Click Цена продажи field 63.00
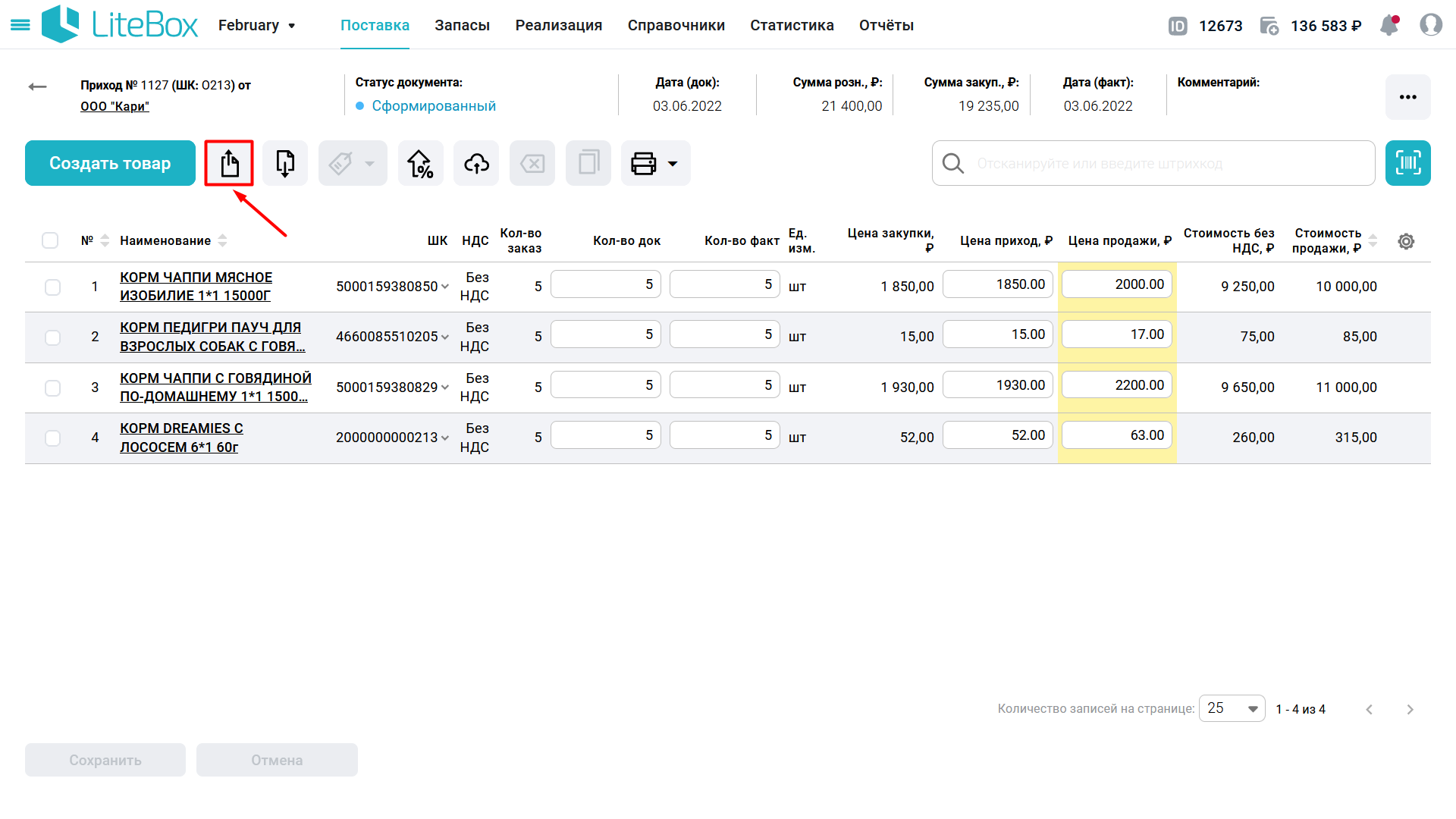 (x=1117, y=435)
